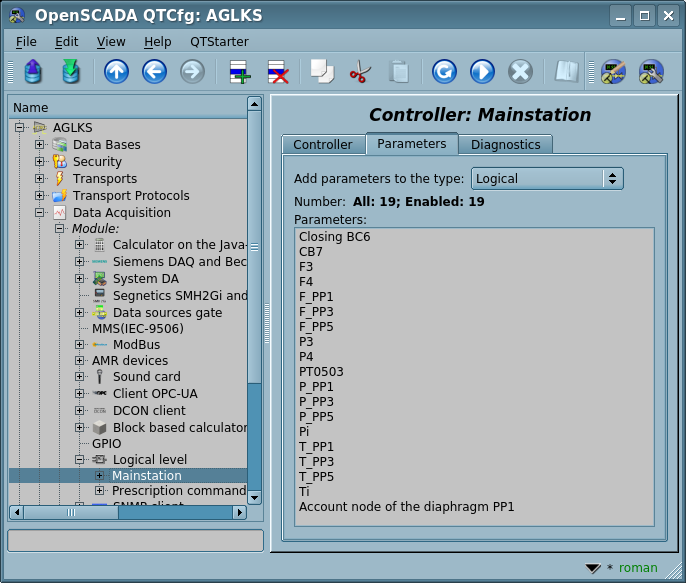Click the scissors Cut icon
The width and height of the screenshot is (686, 583).
[359, 72]
